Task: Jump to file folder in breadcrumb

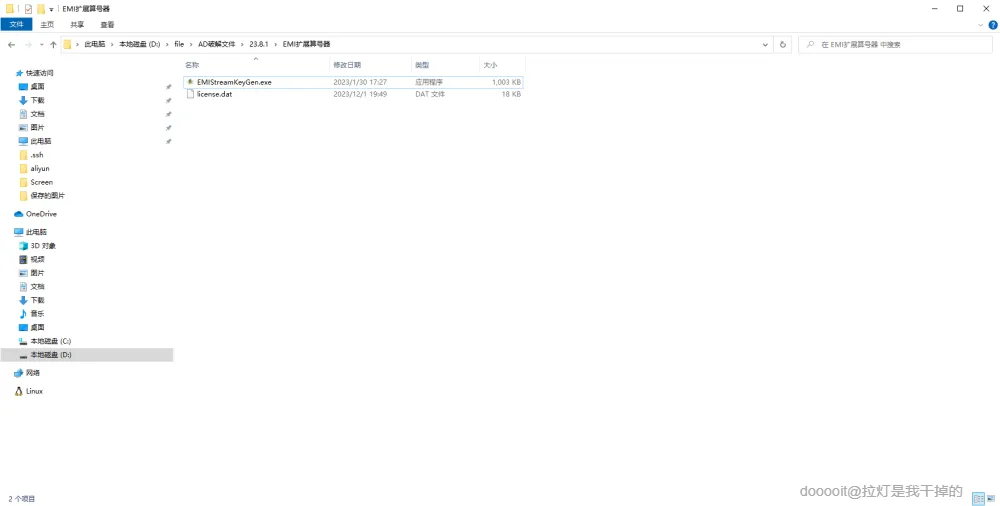Action: coord(179,44)
